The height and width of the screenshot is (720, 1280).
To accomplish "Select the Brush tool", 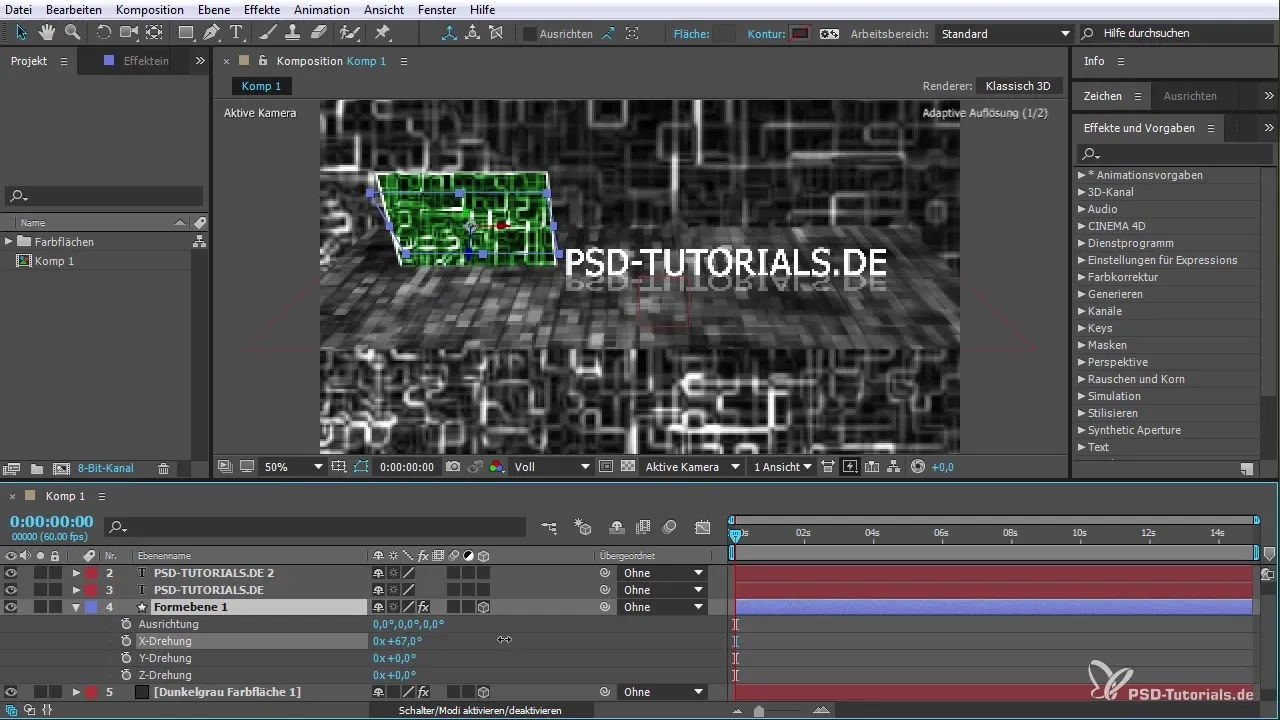I will pos(269,33).
